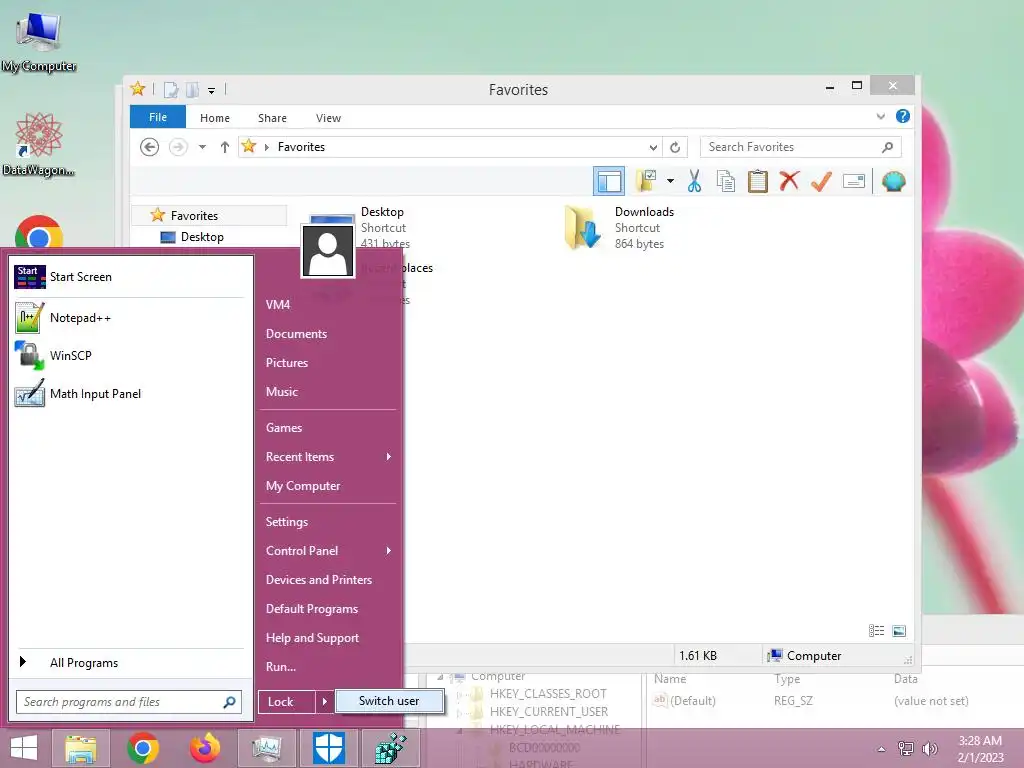The image size is (1024, 768).
Task: Click the red X Delete icon
Action: (x=789, y=180)
